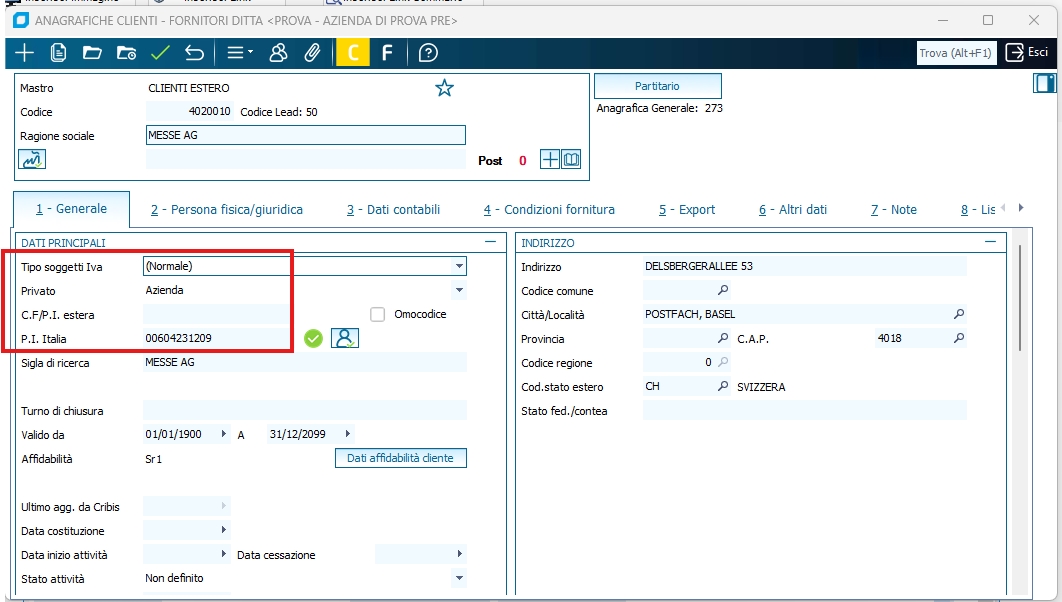1062x602 pixels.
Task: Click the question mark help icon
Action: [428, 53]
